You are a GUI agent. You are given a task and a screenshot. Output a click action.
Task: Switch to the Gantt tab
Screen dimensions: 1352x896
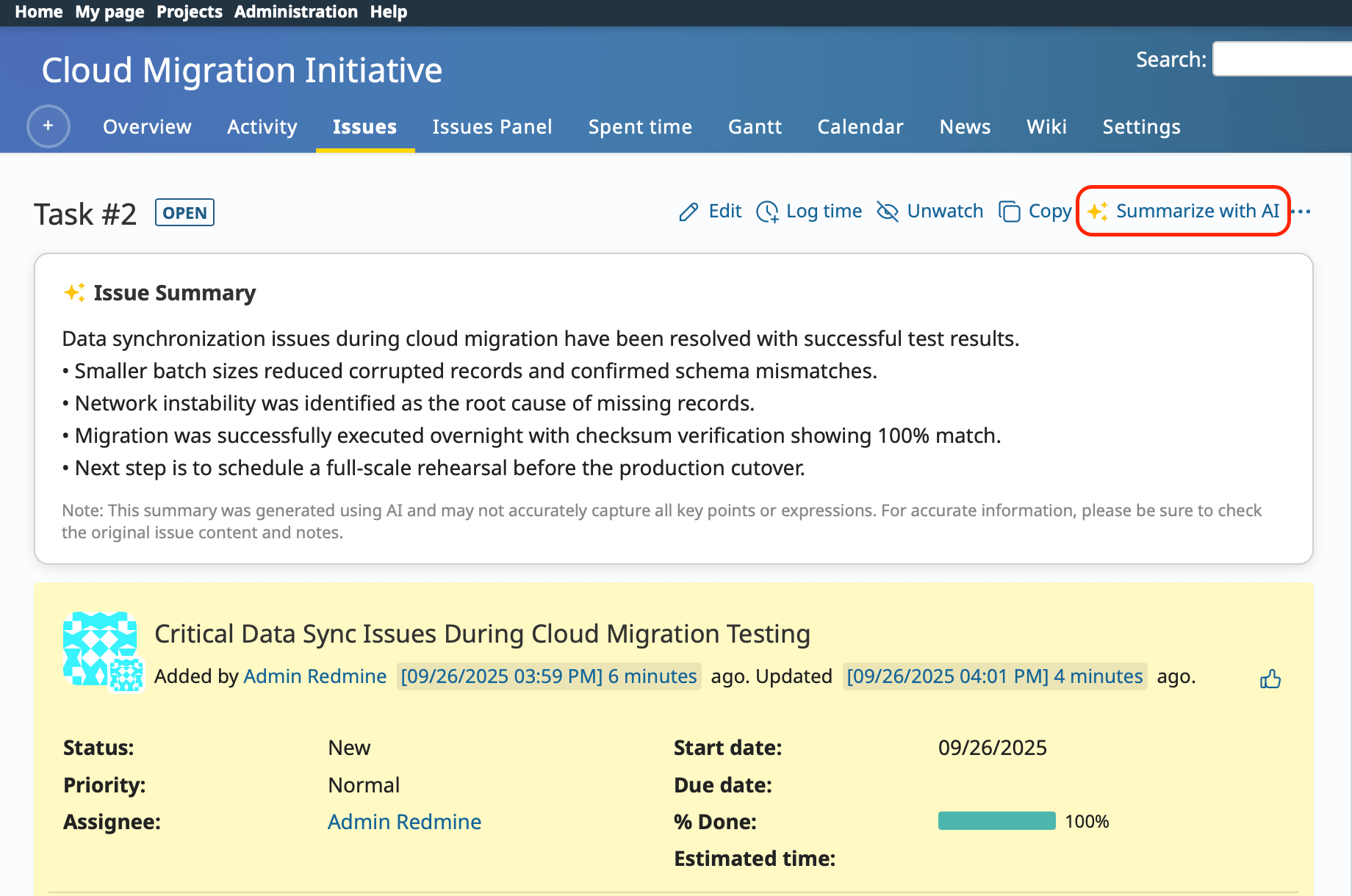(x=755, y=127)
